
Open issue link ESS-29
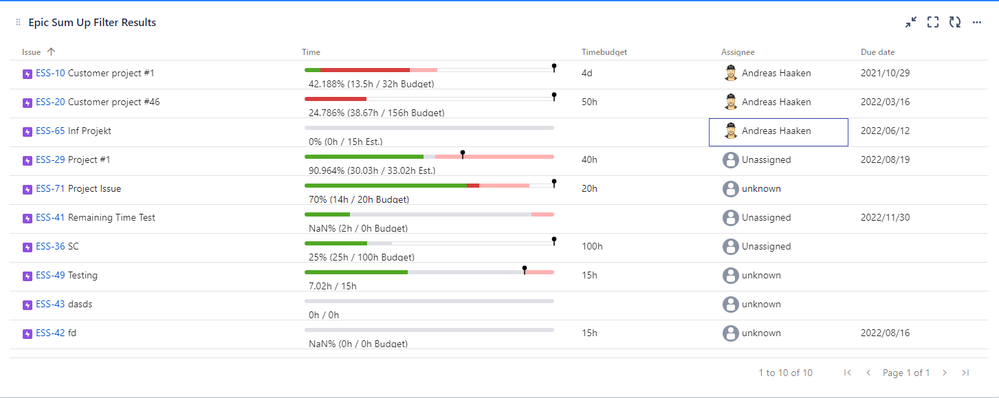click(x=50, y=160)
